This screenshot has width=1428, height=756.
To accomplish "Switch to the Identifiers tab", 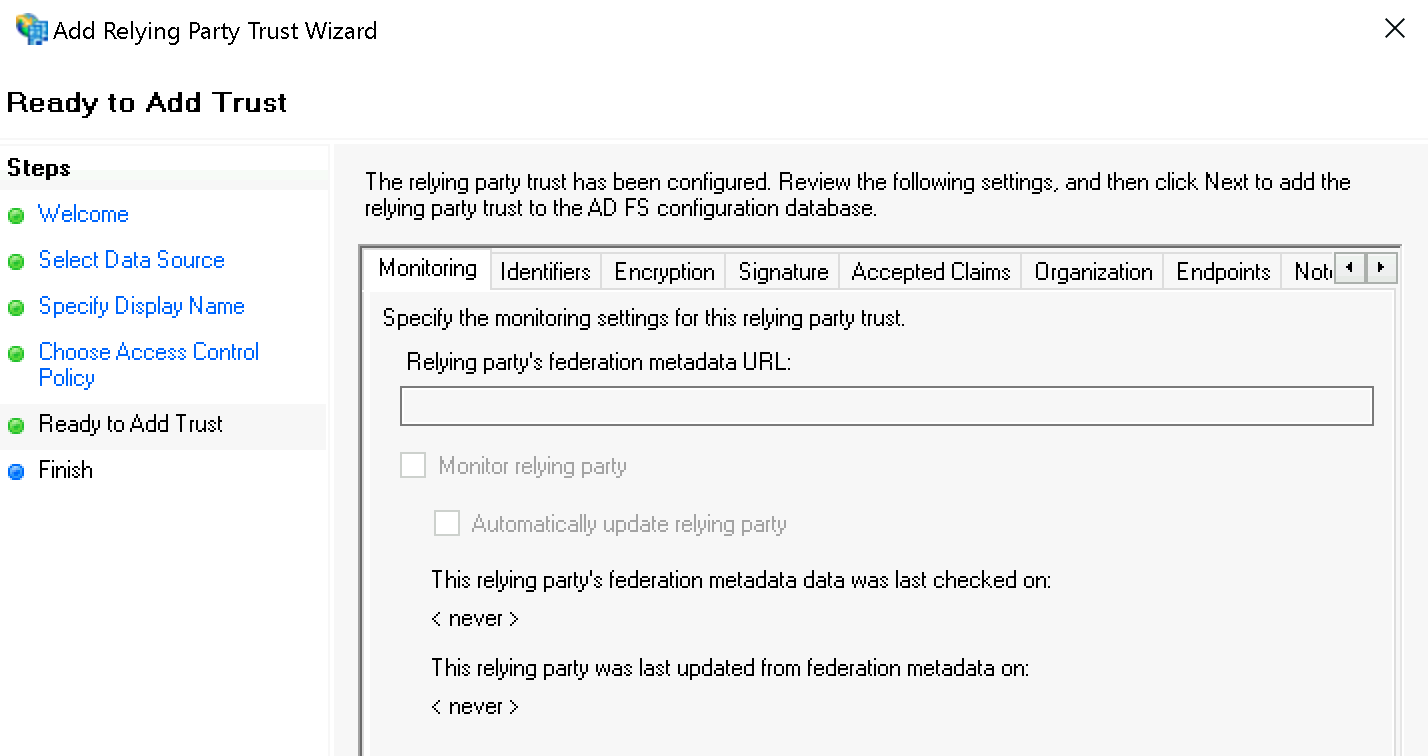I will click(545, 272).
